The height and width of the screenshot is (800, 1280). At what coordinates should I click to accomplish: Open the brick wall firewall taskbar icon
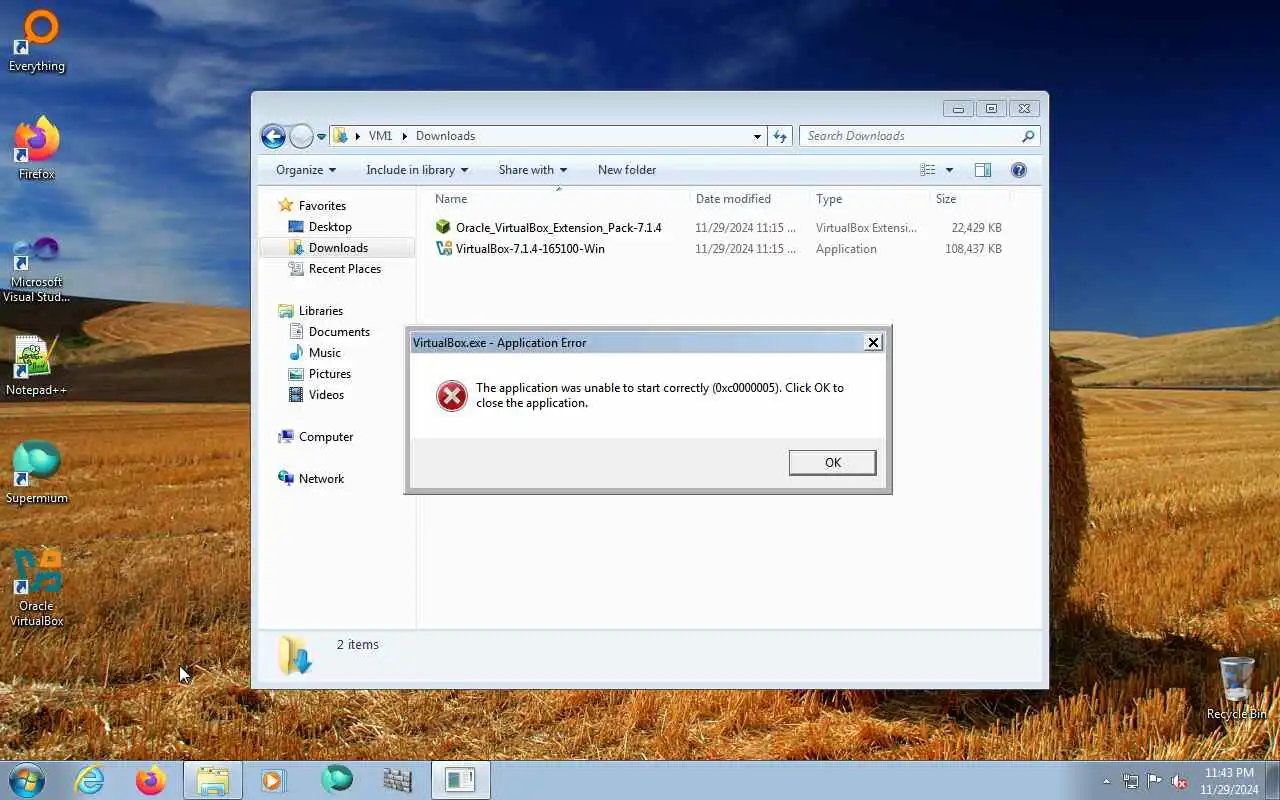click(398, 780)
